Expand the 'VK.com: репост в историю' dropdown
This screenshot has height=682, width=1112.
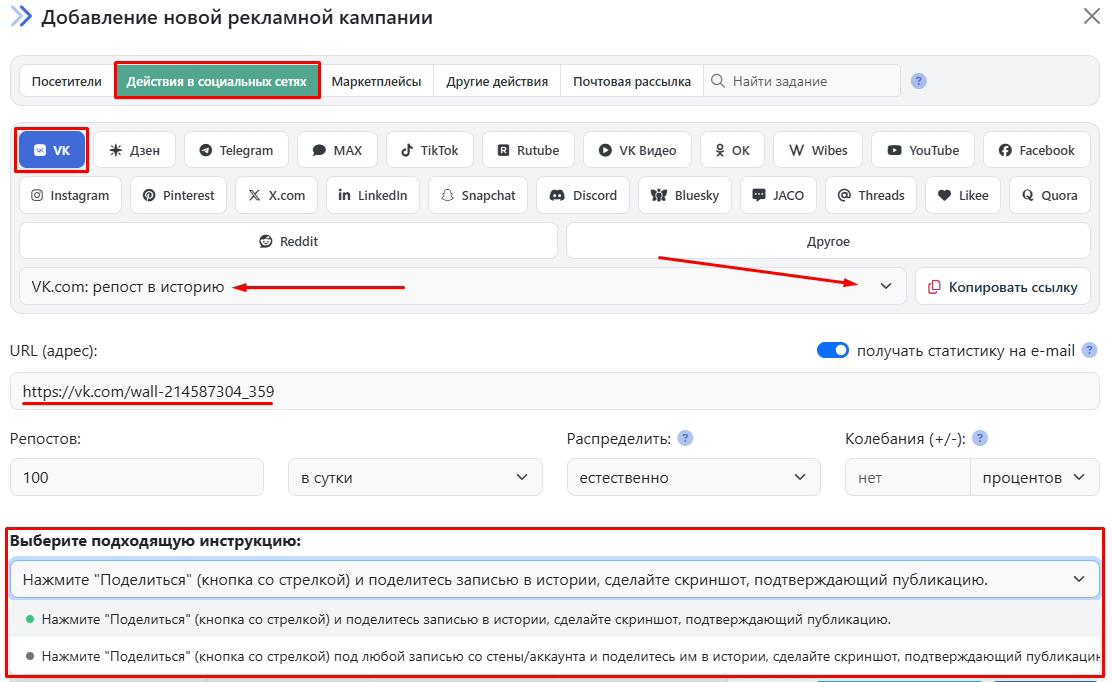462,286
